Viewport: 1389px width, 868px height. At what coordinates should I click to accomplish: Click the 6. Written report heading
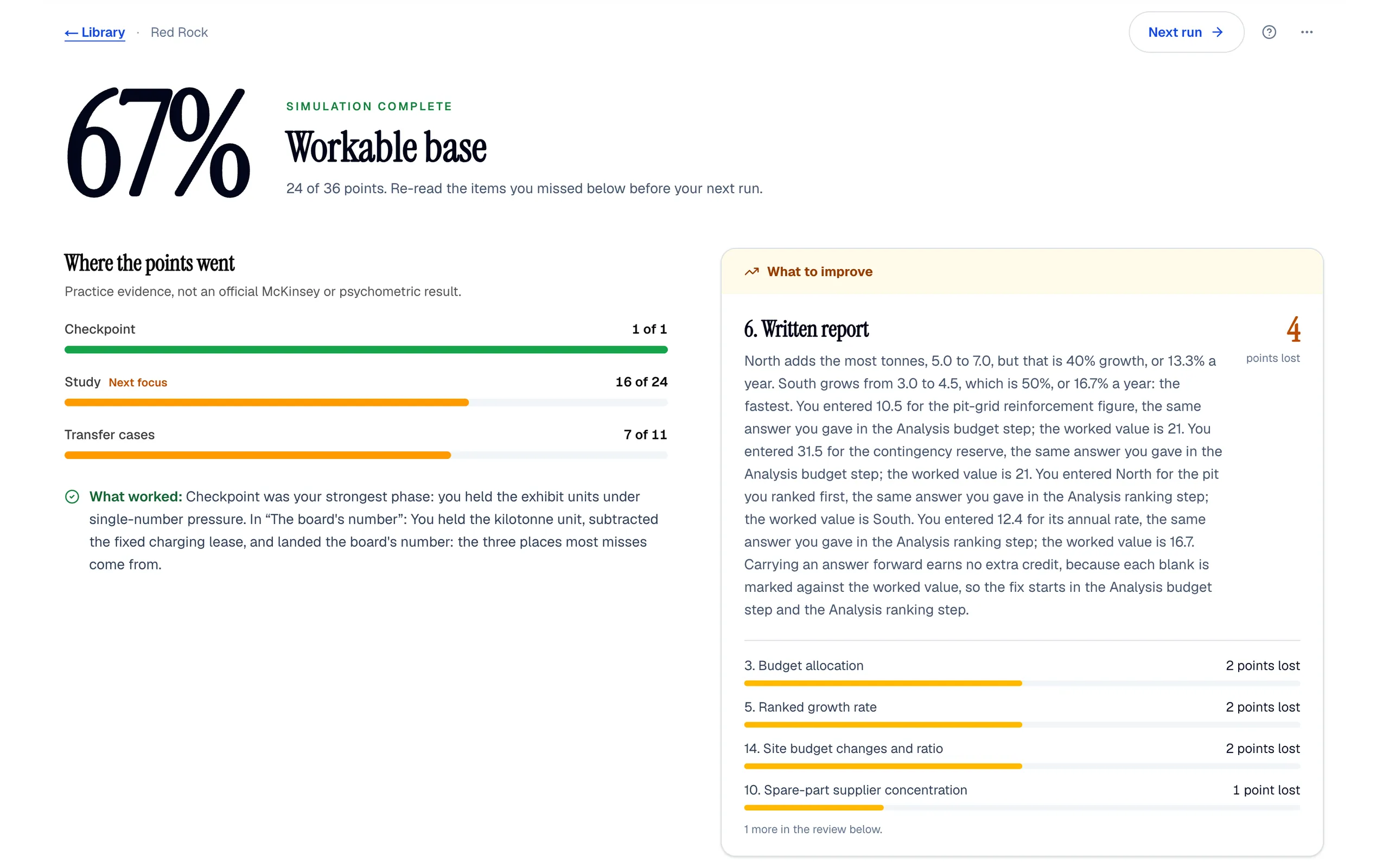(806, 329)
